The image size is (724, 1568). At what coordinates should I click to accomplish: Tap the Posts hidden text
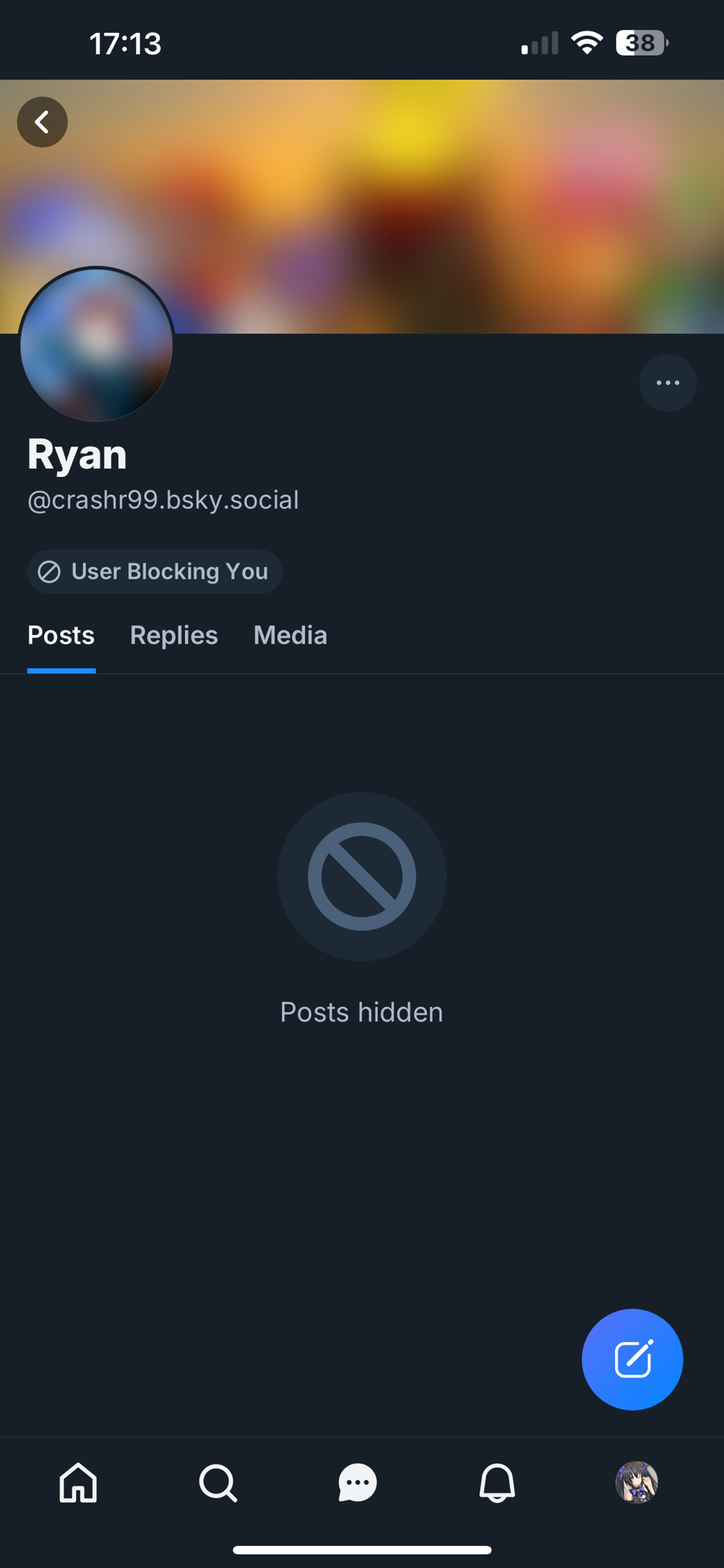(x=362, y=1012)
